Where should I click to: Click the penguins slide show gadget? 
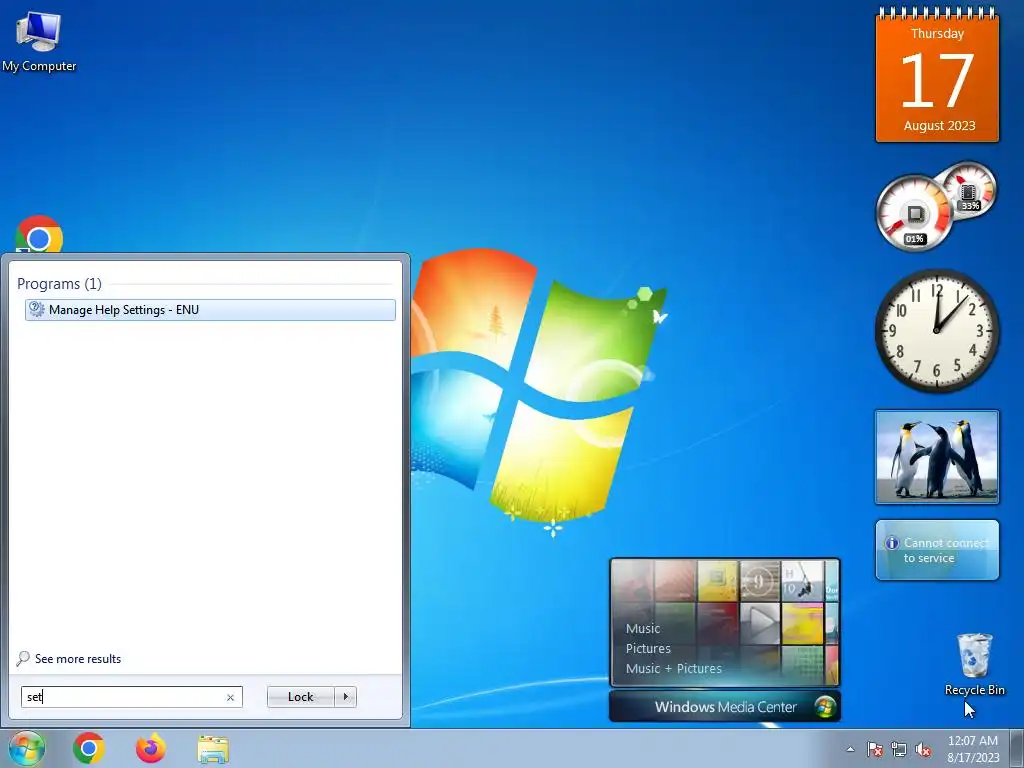(x=936, y=457)
